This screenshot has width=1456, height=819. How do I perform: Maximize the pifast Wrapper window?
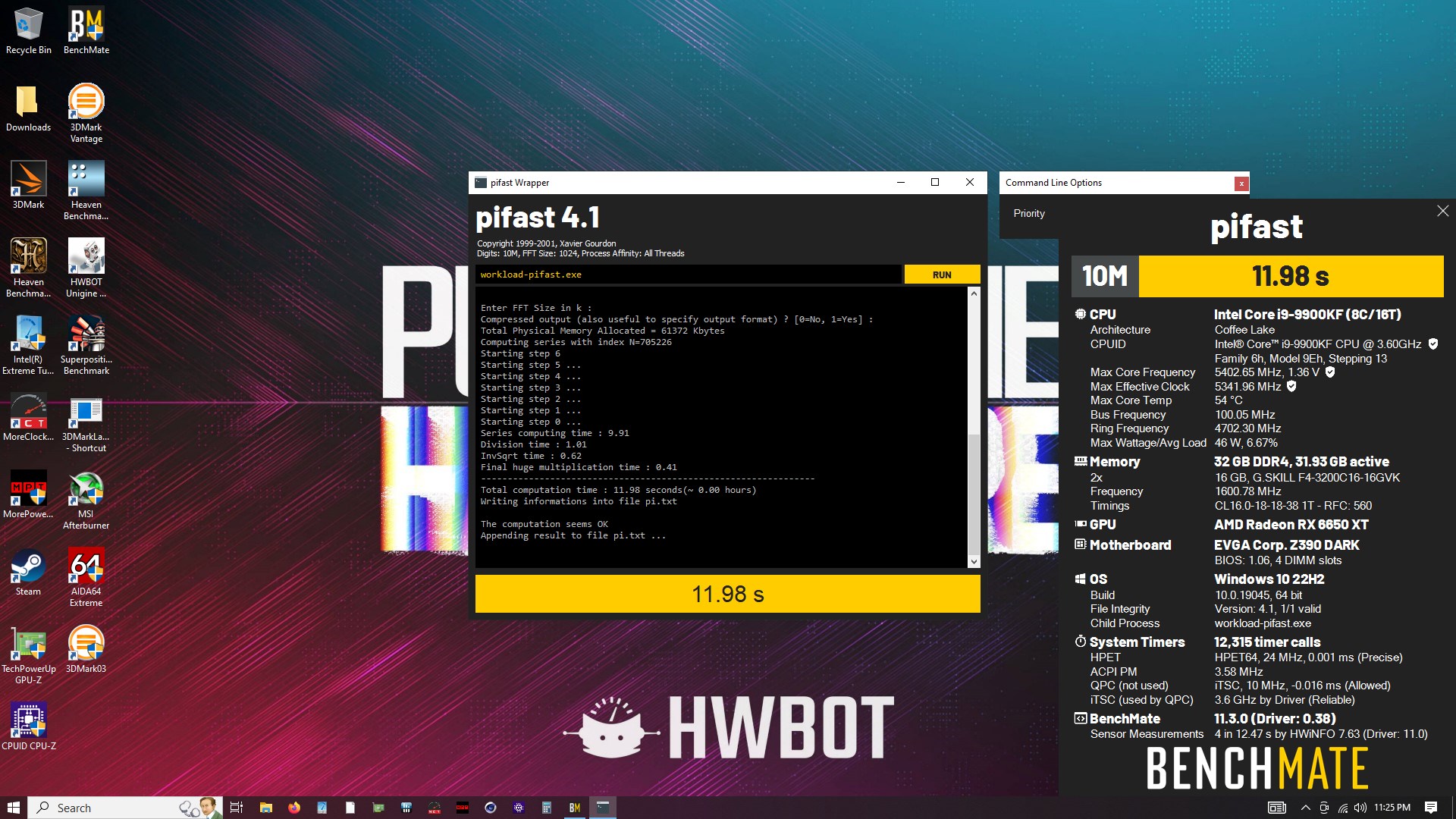[934, 183]
